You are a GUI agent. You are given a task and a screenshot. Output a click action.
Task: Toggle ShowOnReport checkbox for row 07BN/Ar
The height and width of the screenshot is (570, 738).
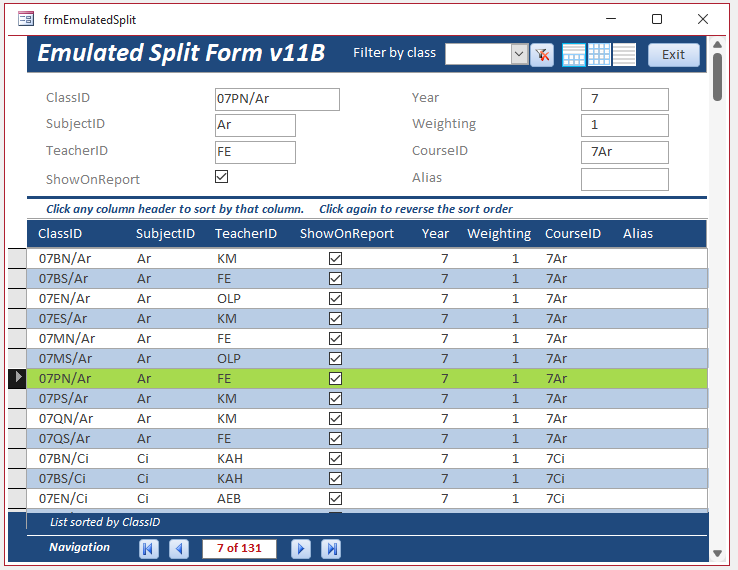pyautogui.click(x=335, y=258)
